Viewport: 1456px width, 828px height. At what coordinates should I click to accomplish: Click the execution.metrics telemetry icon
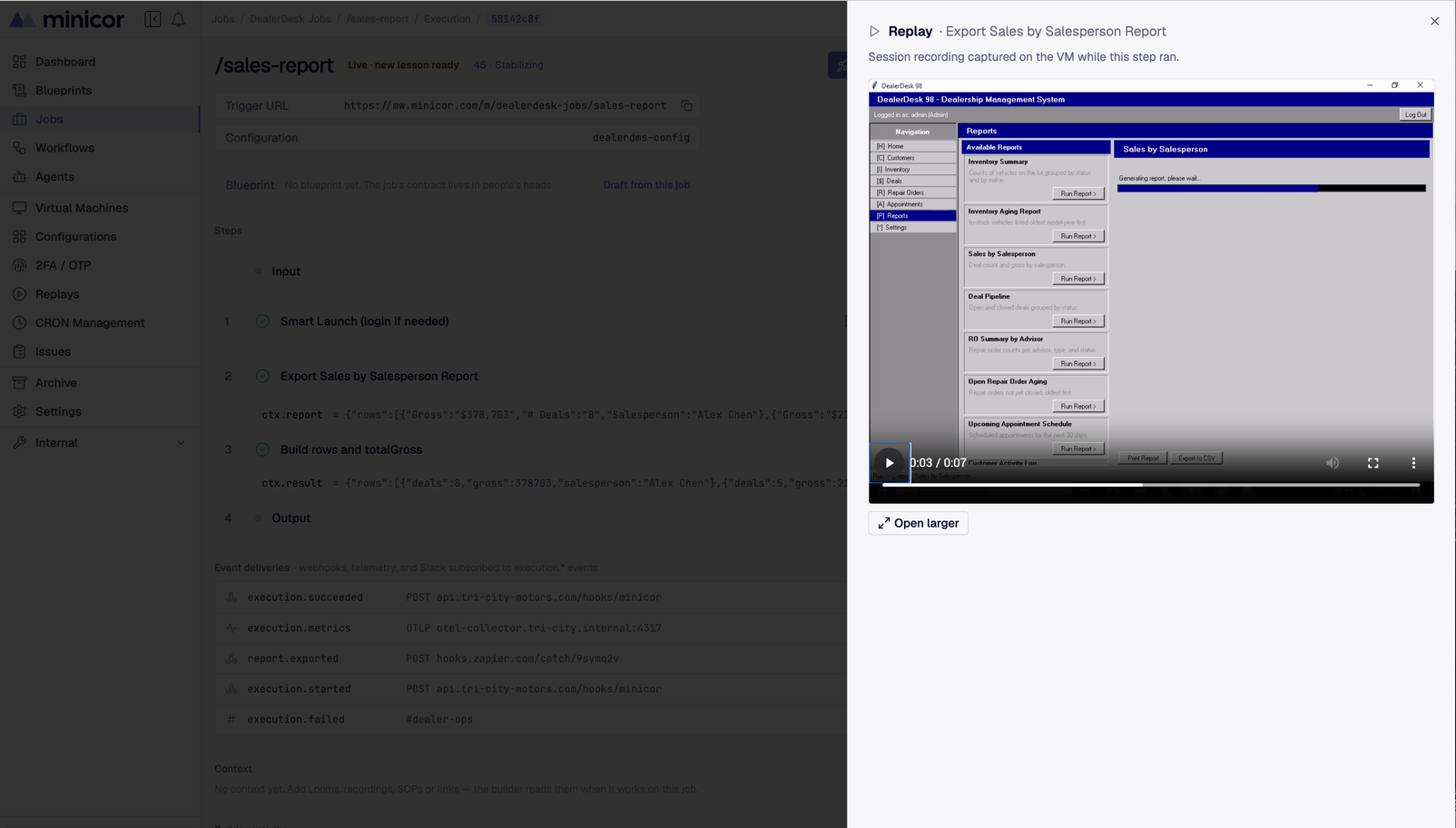pos(231,628)
